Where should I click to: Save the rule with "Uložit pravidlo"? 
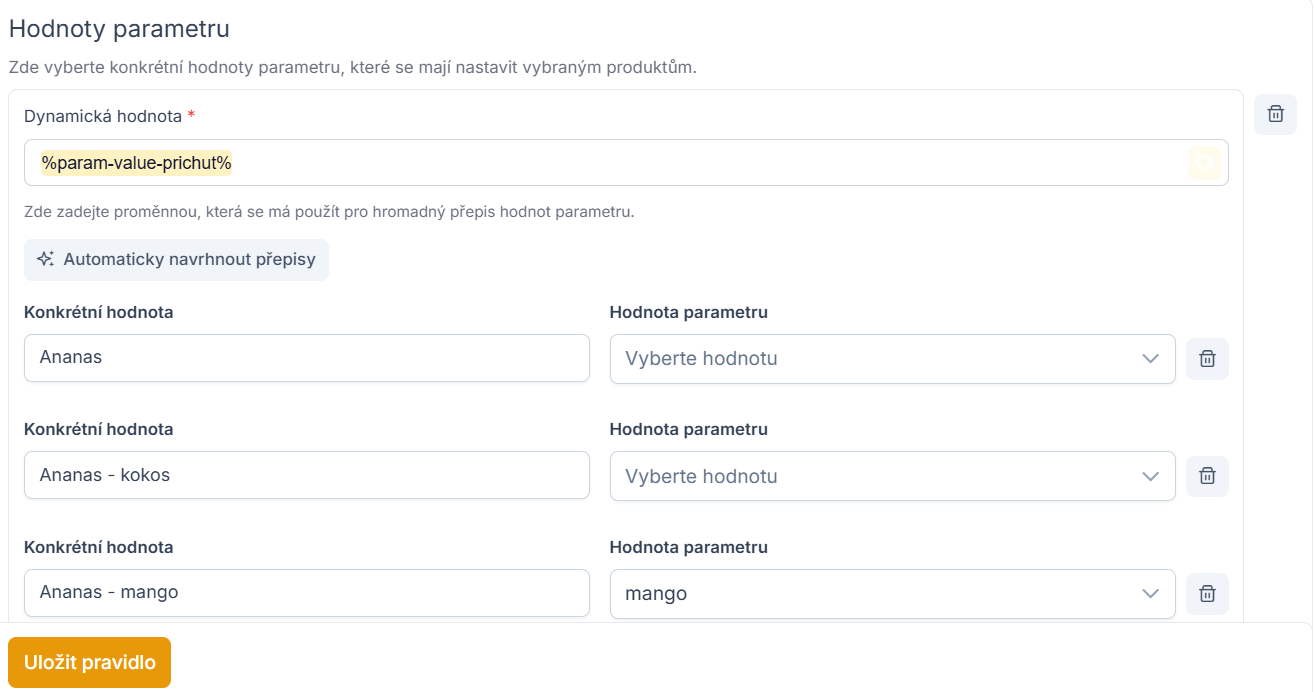(x=90, y=663)
